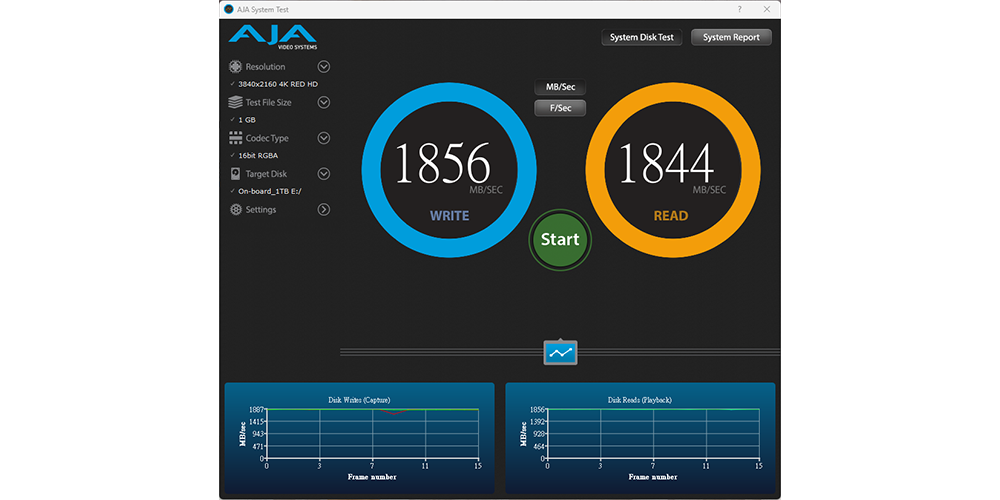
Task: Switch units to F/Sec
Action: pyautogui.click(x=560, y=108)
